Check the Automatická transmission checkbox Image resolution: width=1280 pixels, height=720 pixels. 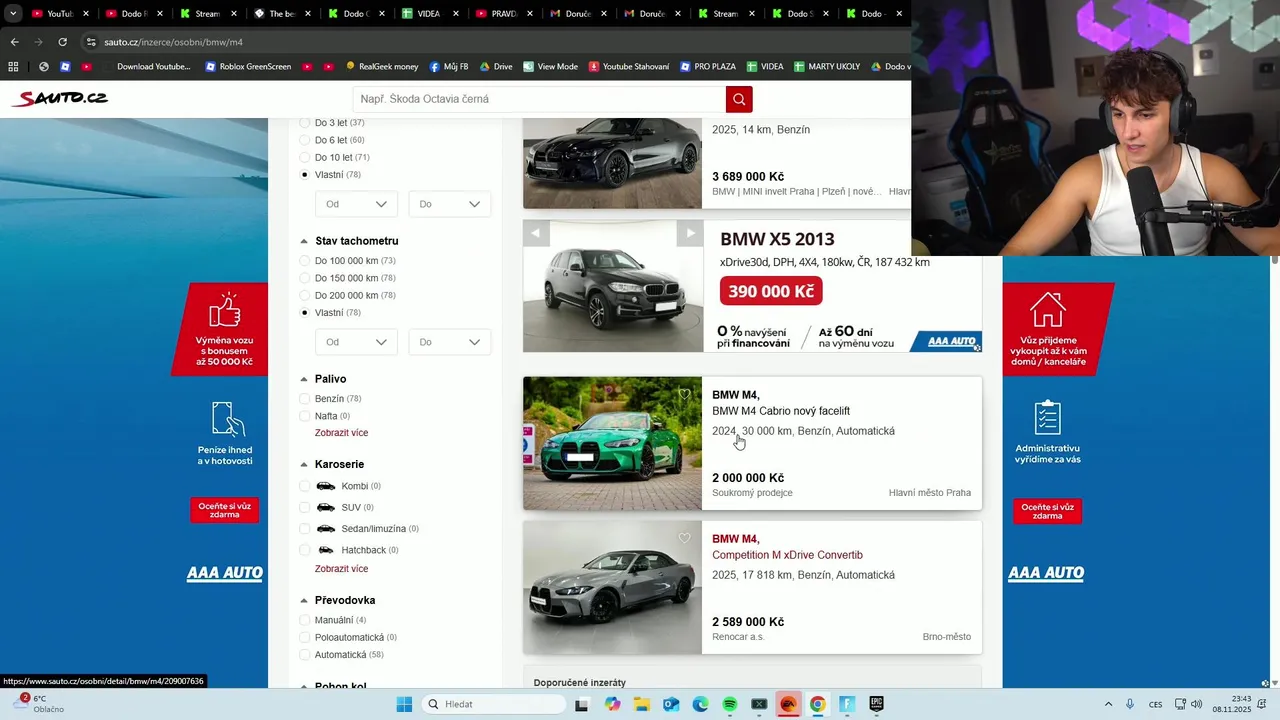[306, 655]
